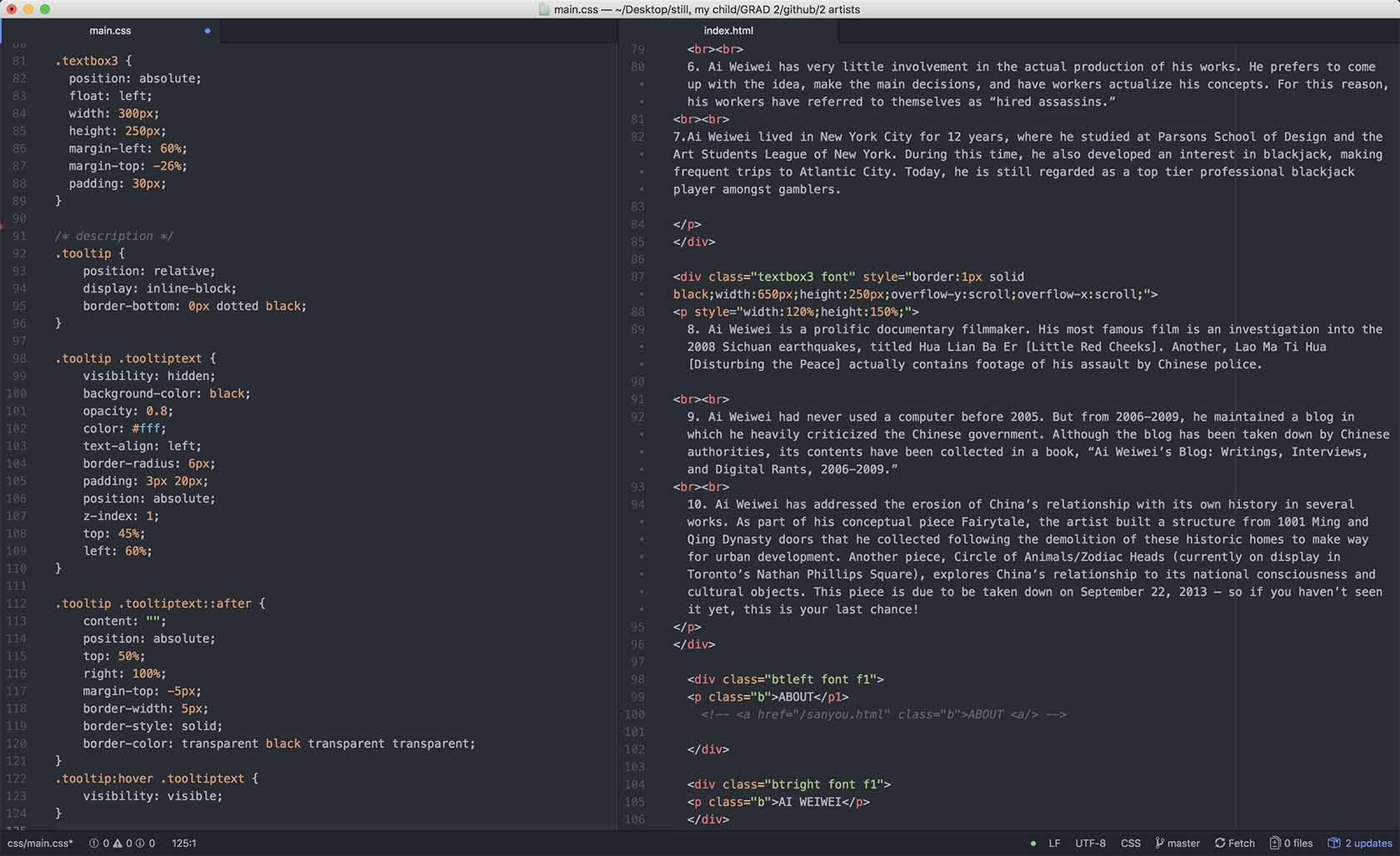Open the CSS grammar selector
Screen dimensions: 1400x856
coord(1130,843)
